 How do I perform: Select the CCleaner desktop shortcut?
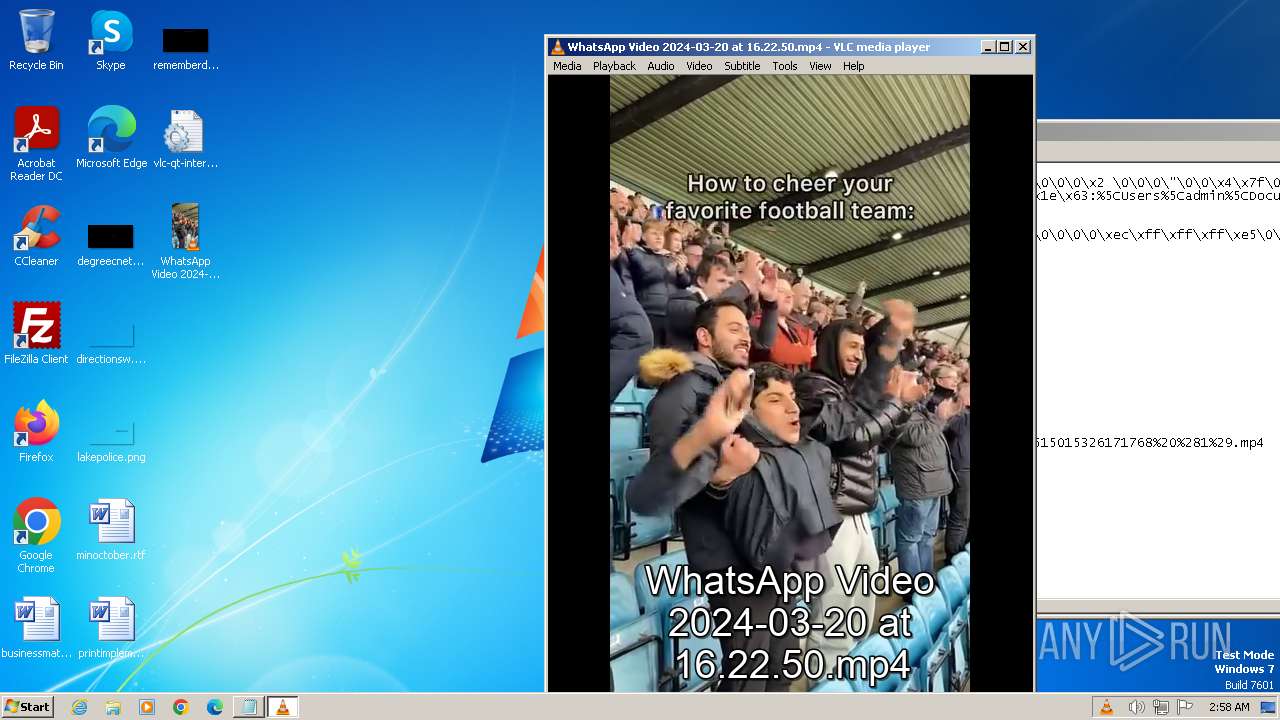(36, 236)
